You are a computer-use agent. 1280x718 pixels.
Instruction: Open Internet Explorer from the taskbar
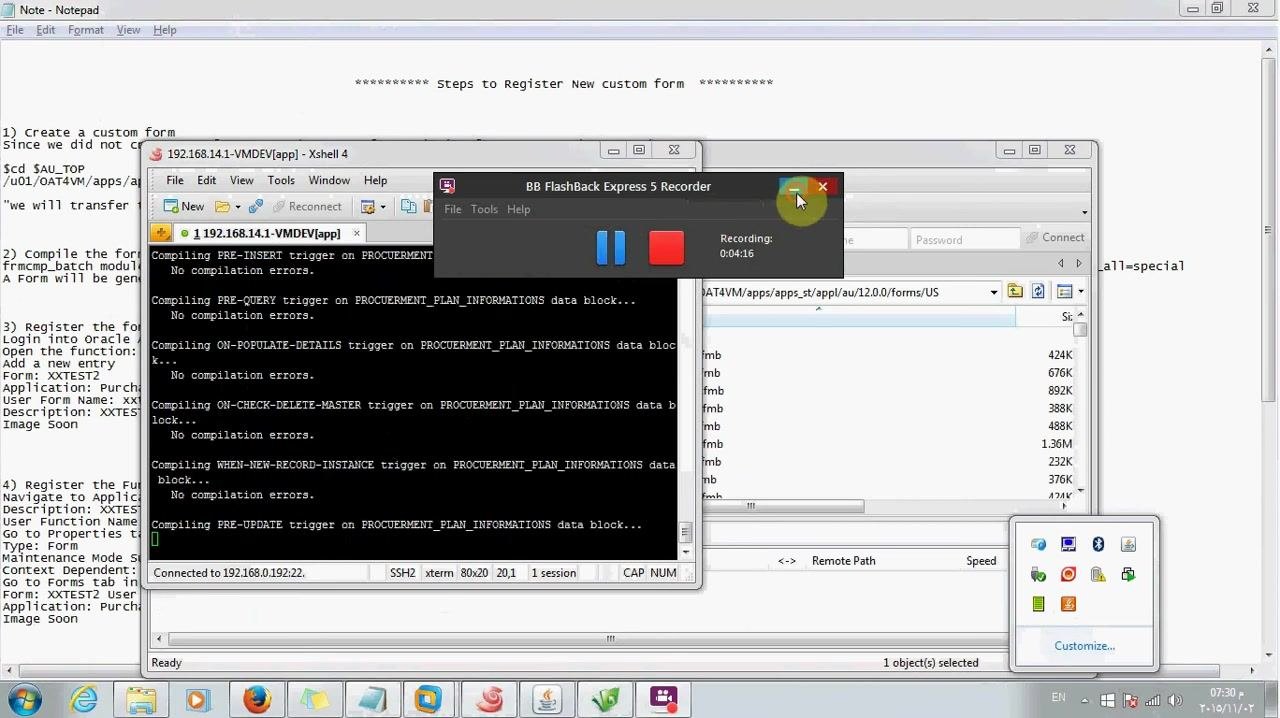[84, 699]
